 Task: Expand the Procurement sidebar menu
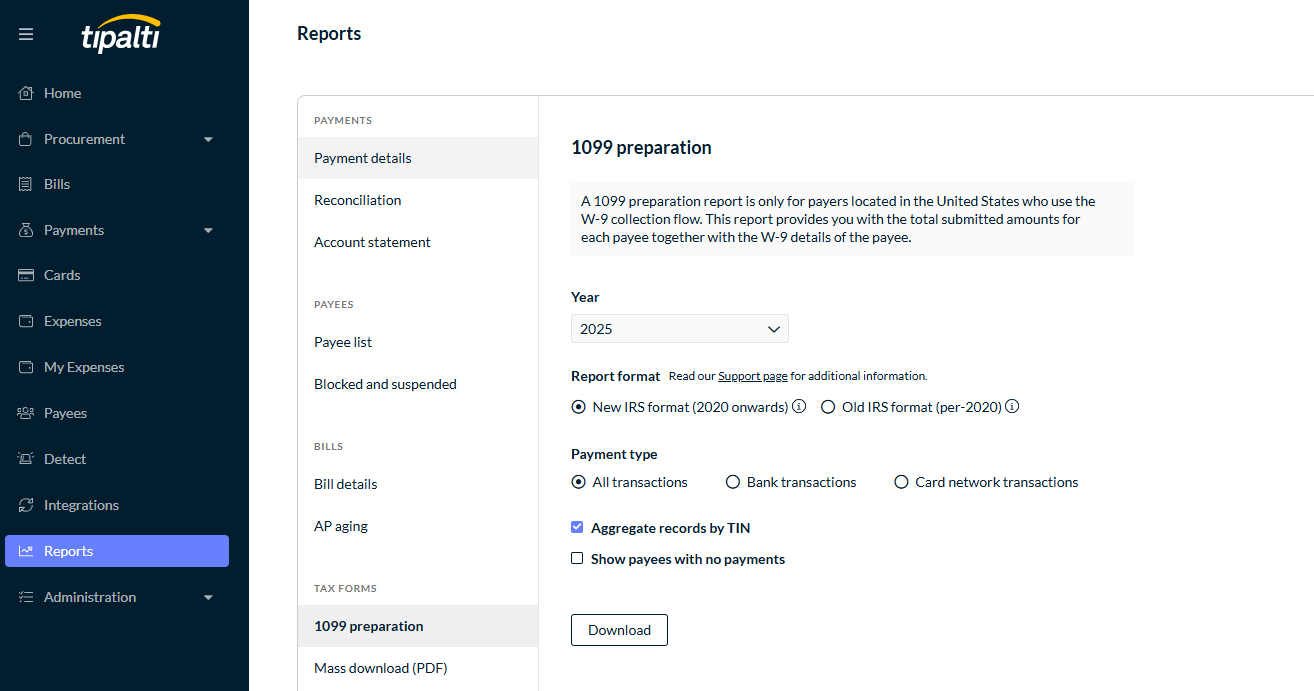pos(208,139)
